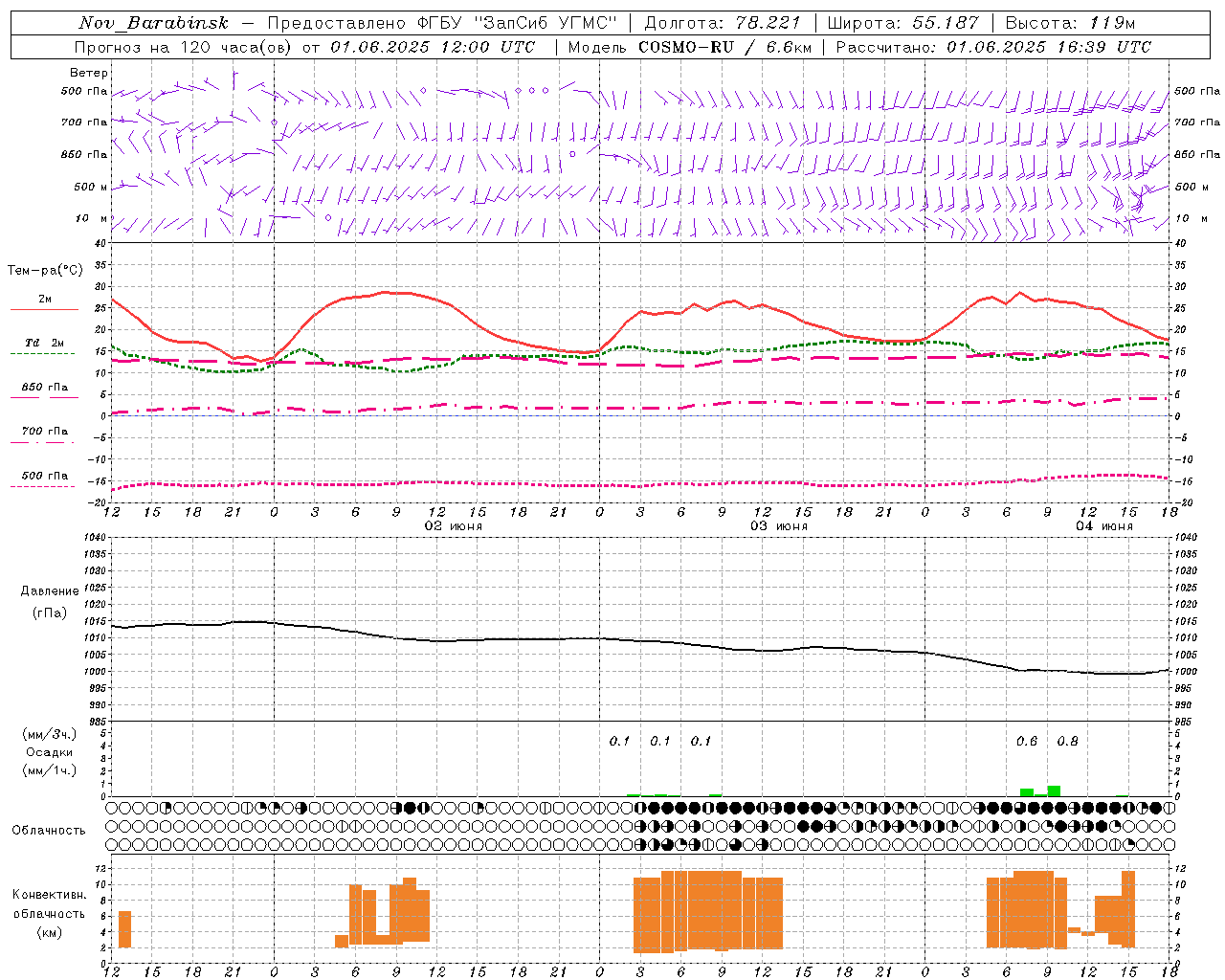Click the (мм/3ч.) precipitation unit label

50,734
